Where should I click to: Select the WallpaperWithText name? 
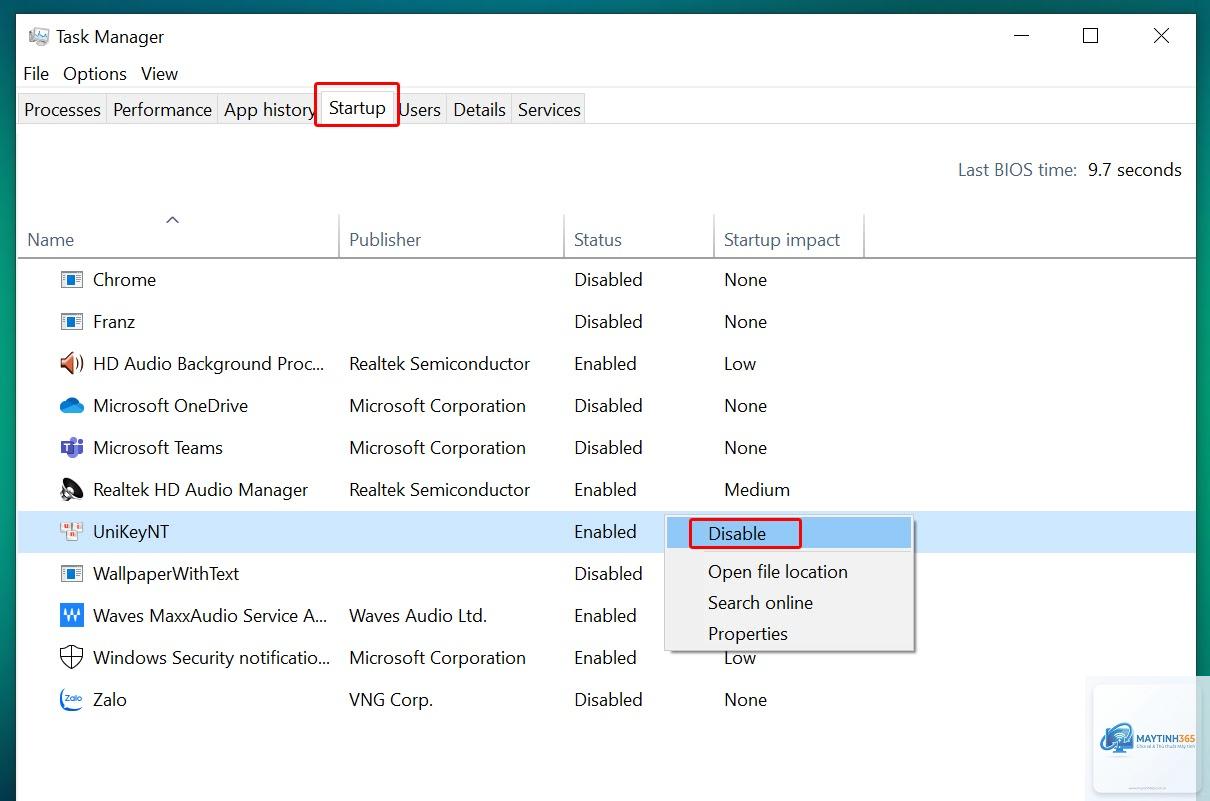(x=166, y=574)
